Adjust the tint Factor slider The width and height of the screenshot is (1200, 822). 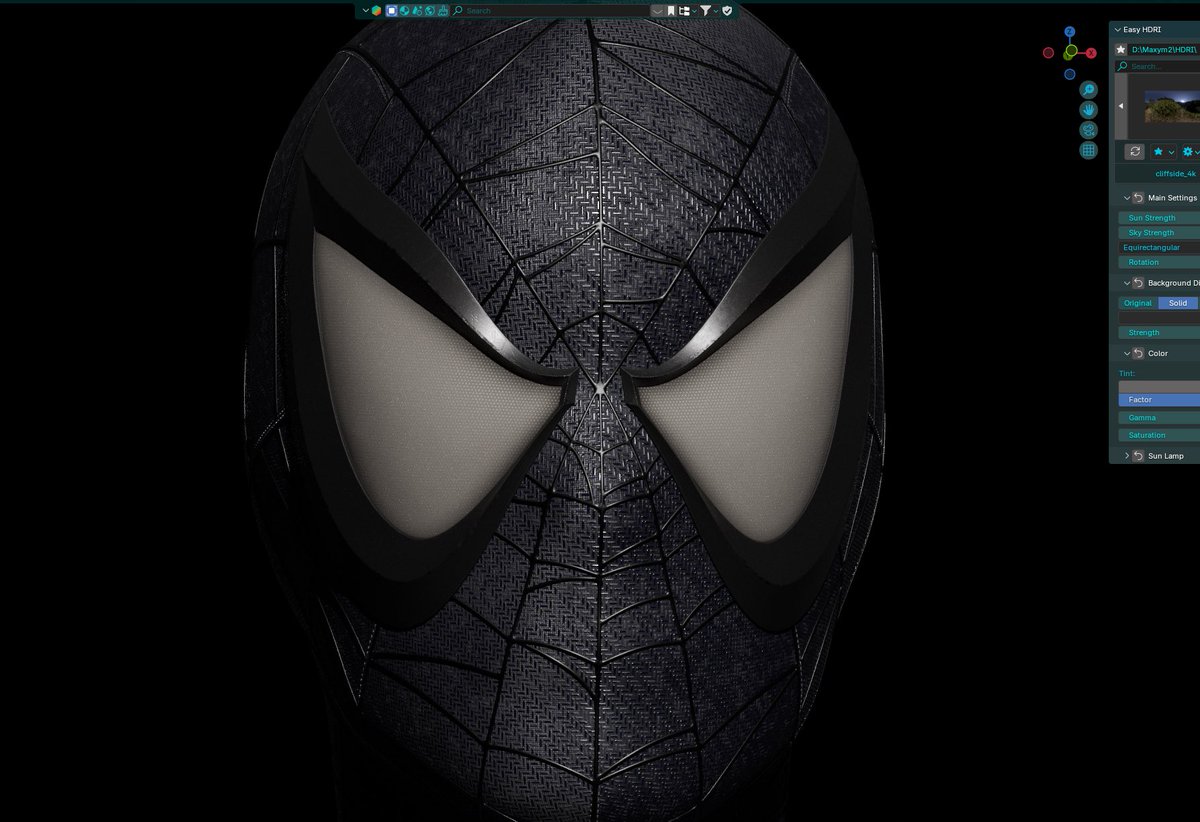1159,399
